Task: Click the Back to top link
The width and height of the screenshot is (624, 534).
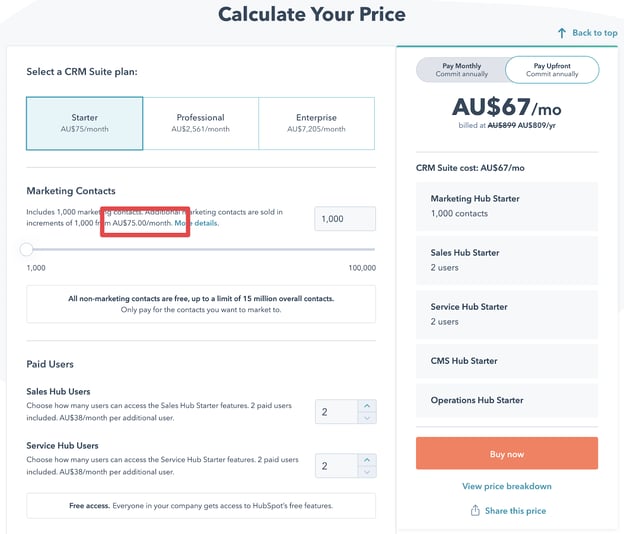Action: 594,33
